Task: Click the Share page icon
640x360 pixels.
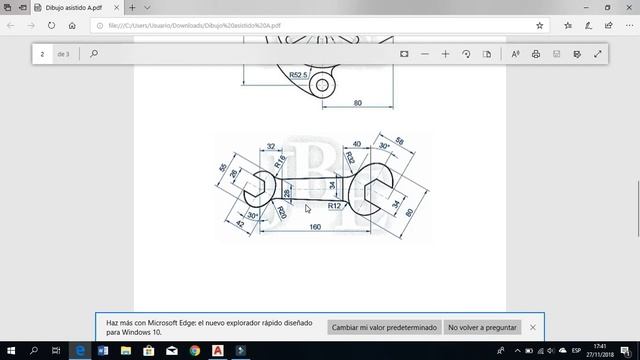Action: [x=609, y=25]
